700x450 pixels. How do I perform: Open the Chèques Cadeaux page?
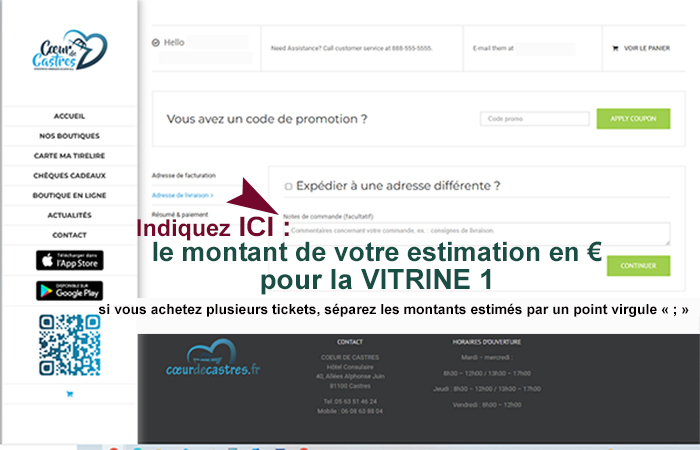coord(69,175)
